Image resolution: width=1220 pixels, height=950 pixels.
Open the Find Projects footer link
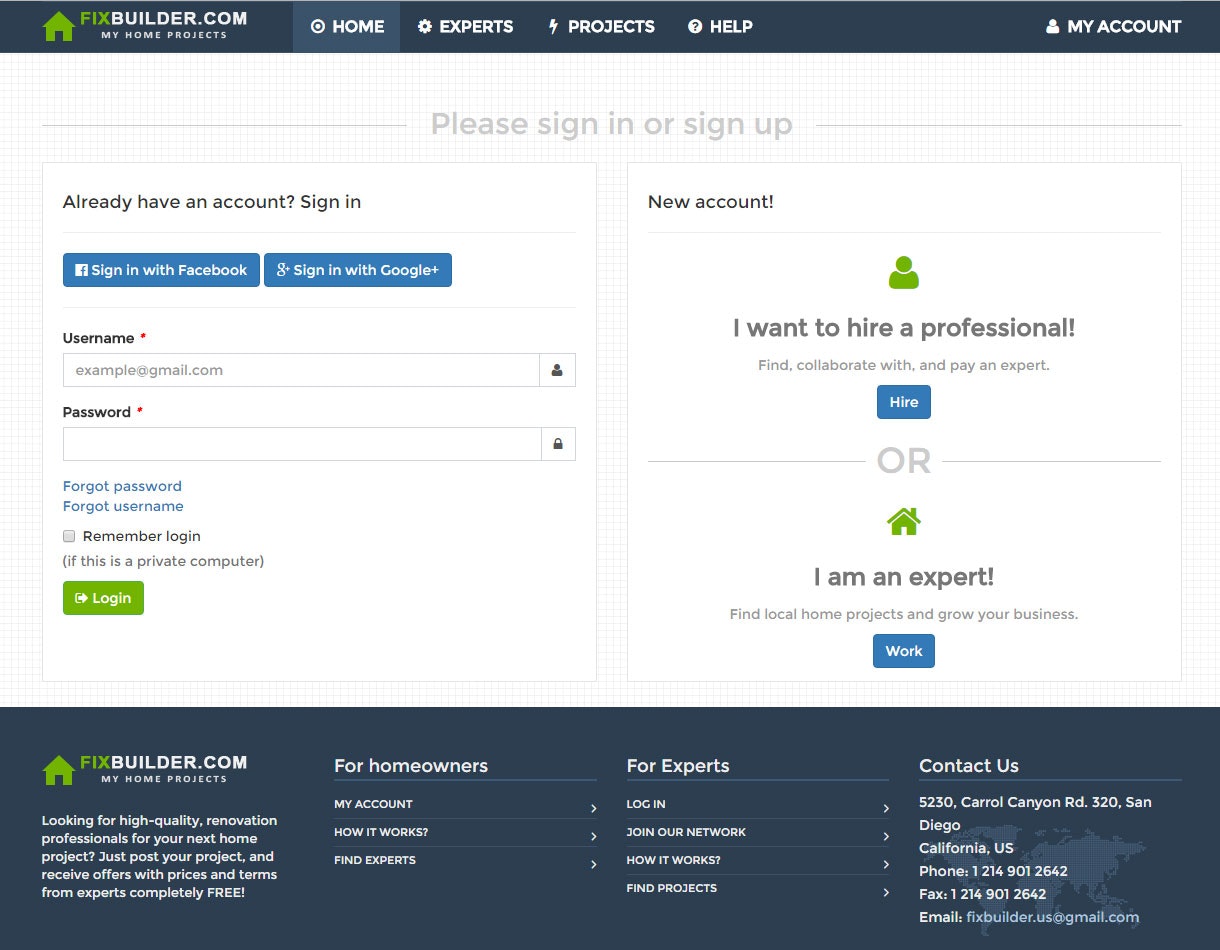(672, 888)
